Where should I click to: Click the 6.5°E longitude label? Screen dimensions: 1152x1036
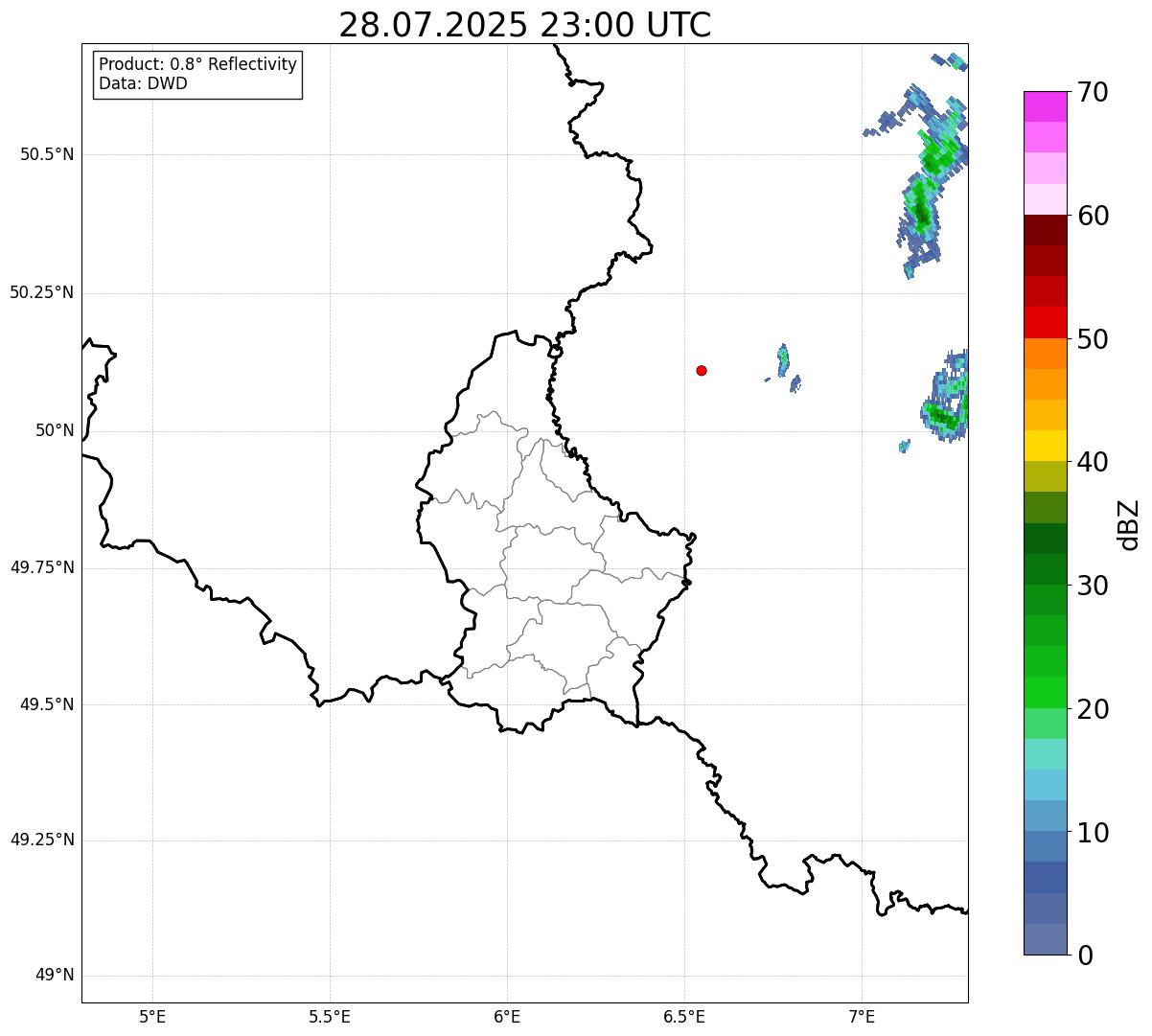point(684,1016)
